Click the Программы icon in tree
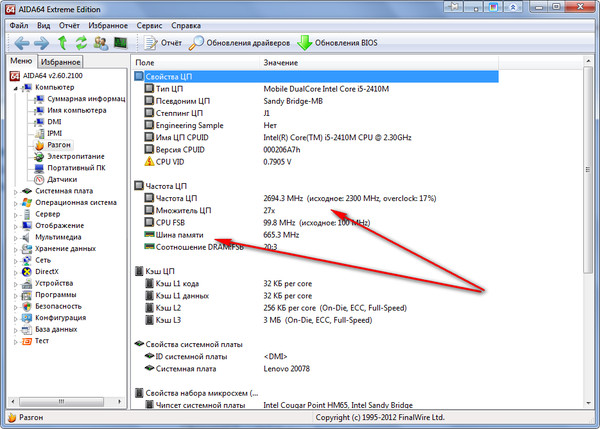Image resolution: width=600 pixels, height=429 pixels. [27, 295]
